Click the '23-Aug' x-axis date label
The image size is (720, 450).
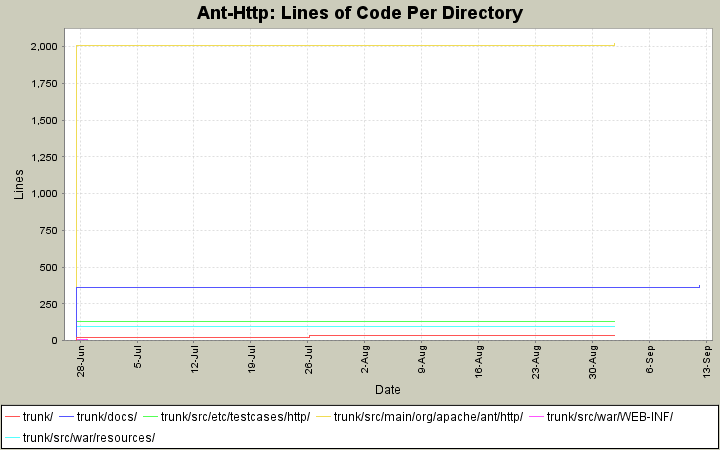[535, 362]
